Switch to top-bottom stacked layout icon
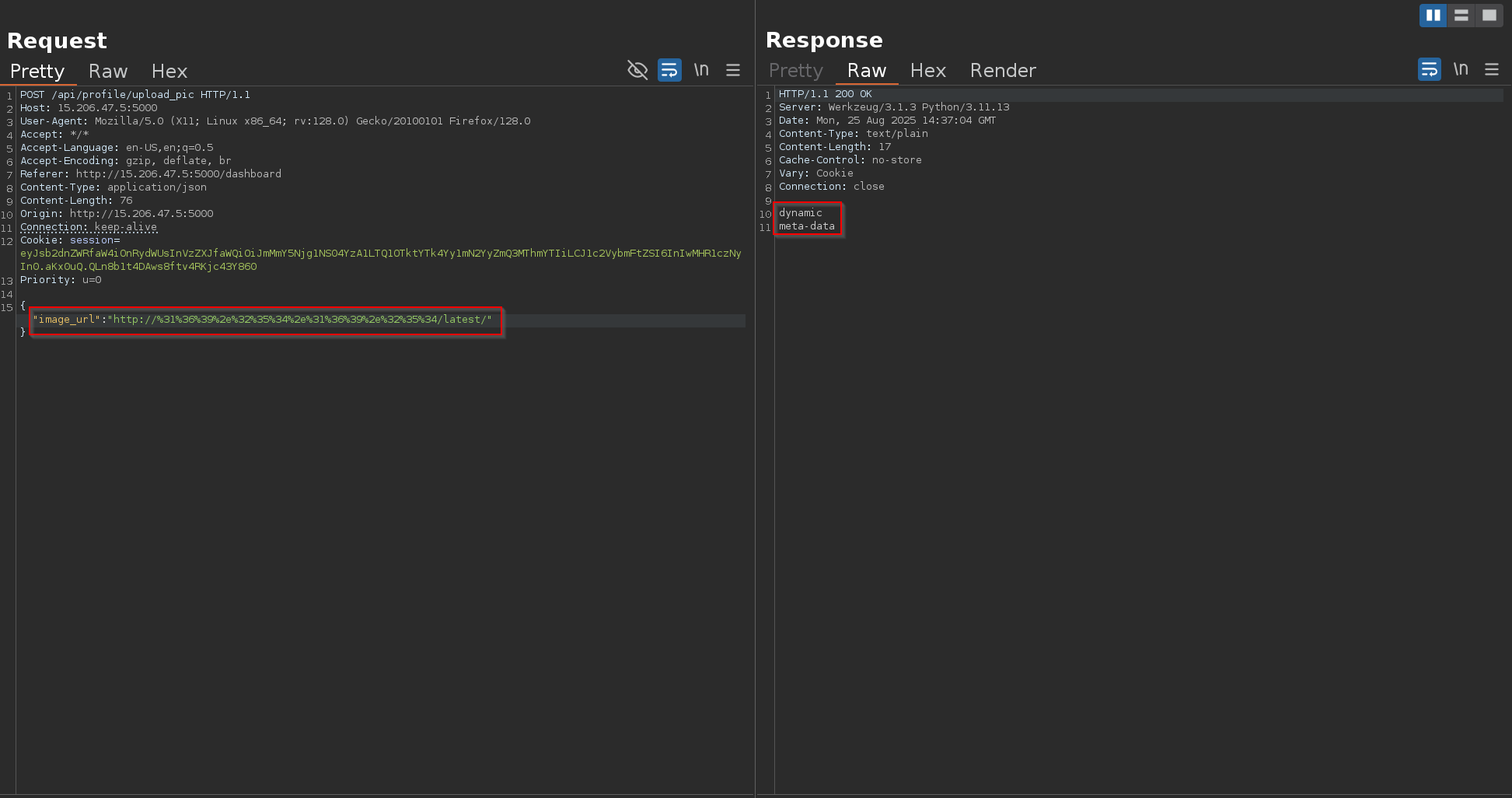 (x=1461, y=15)
